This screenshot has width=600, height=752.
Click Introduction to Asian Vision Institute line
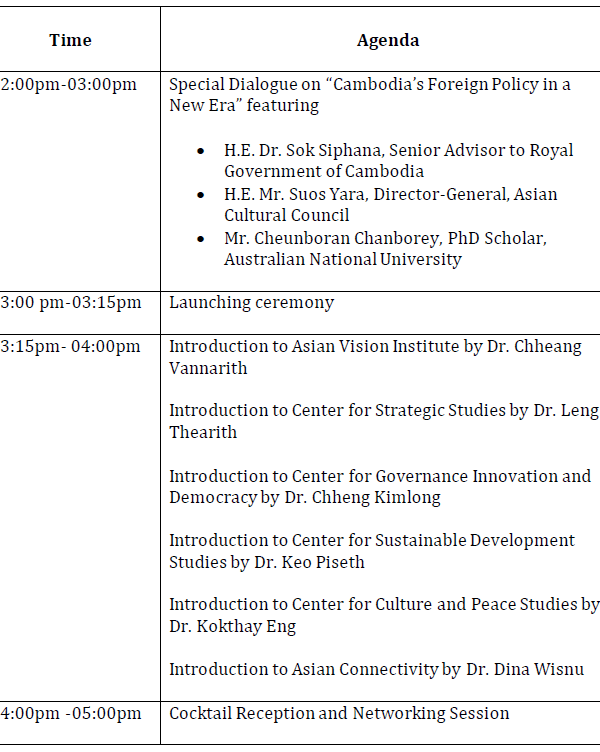(375, 357)
